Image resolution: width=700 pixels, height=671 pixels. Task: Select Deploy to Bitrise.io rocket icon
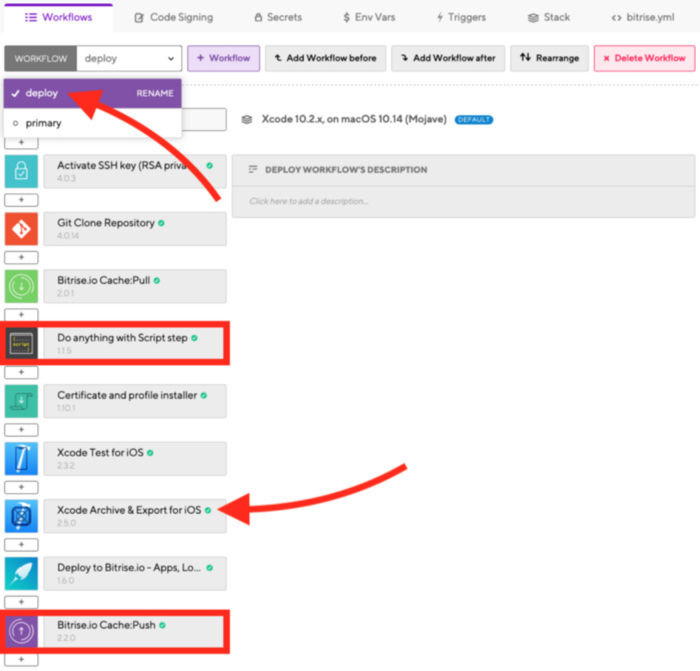click(21, 574)
